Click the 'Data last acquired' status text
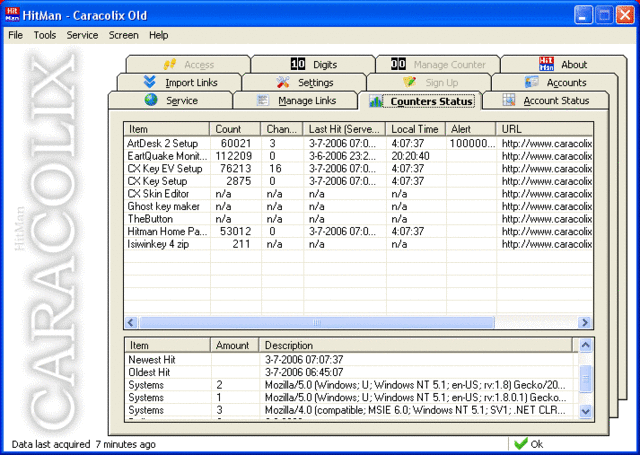Viewport: 640px width, 455px height. tap(84, 444)
